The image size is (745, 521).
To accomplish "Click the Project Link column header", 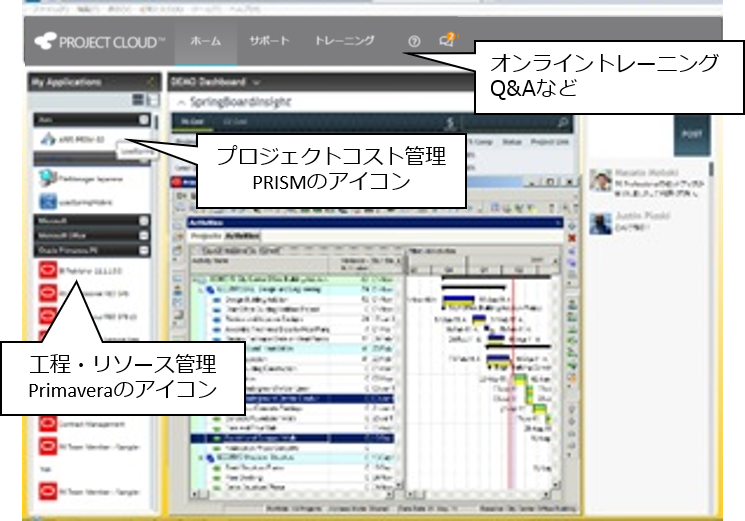I will click(x=550, y=142).
